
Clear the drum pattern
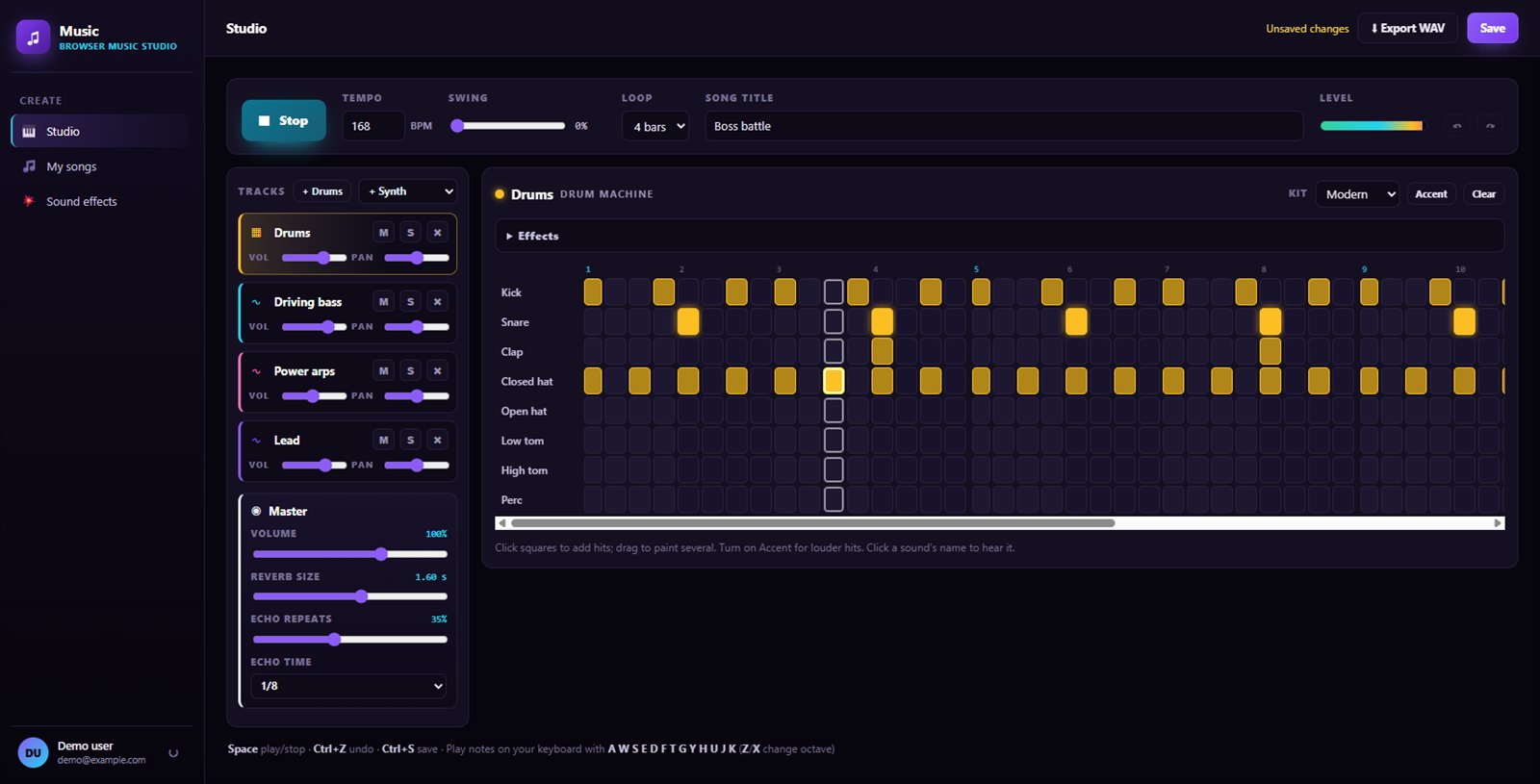pyautogui.click(x=1484, y=194)
